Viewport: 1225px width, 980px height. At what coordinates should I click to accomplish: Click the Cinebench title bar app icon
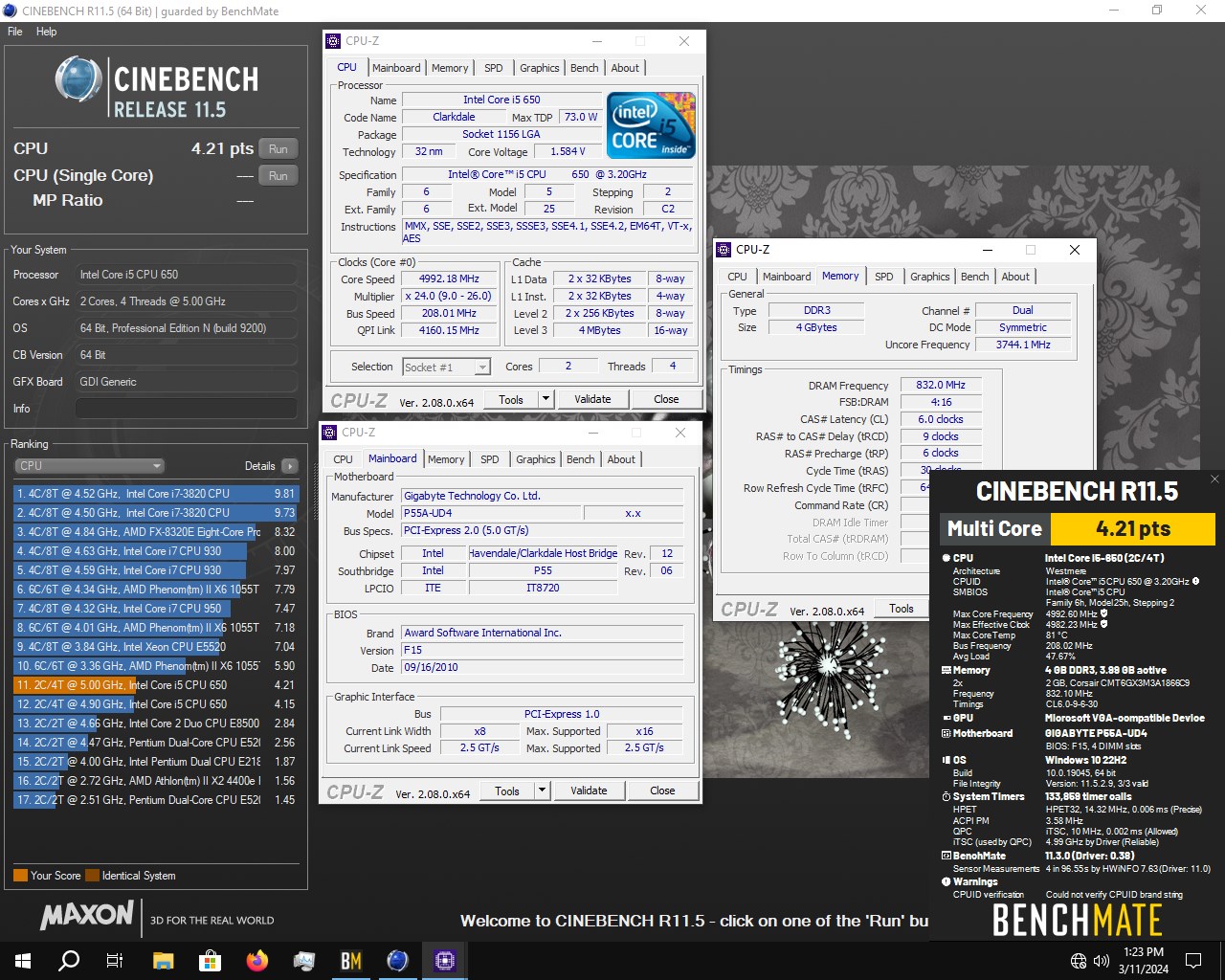click(10, 11)
